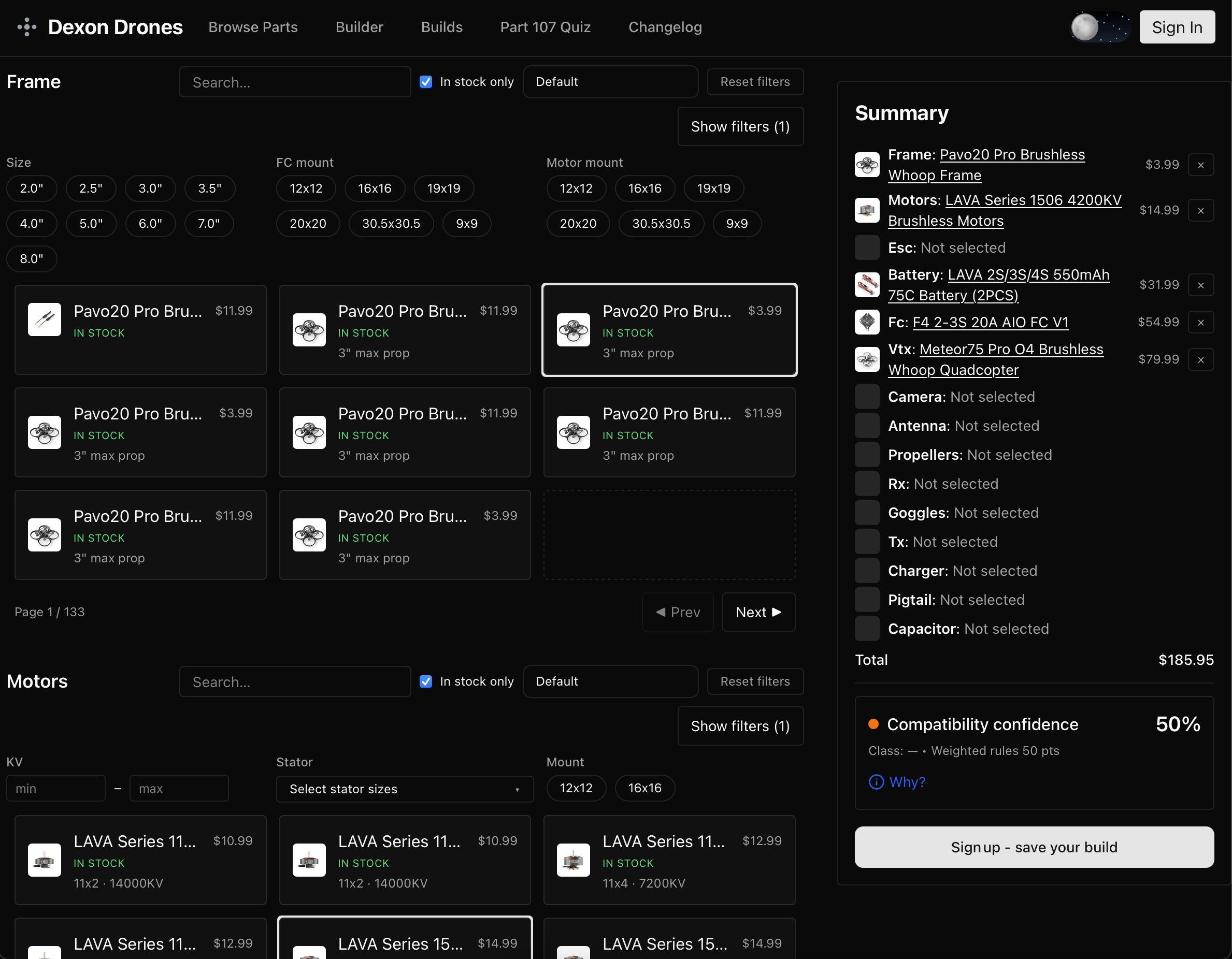
Task: Open Pavo20 Pro Brushless Whoop Frame link
Action: tap(986, 165)
